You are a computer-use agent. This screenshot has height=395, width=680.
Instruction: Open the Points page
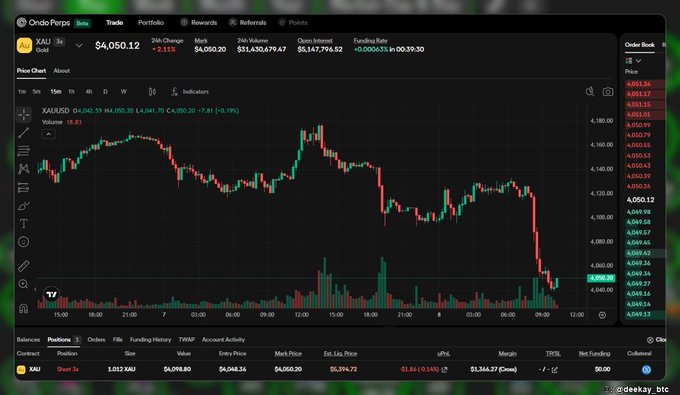293,23
